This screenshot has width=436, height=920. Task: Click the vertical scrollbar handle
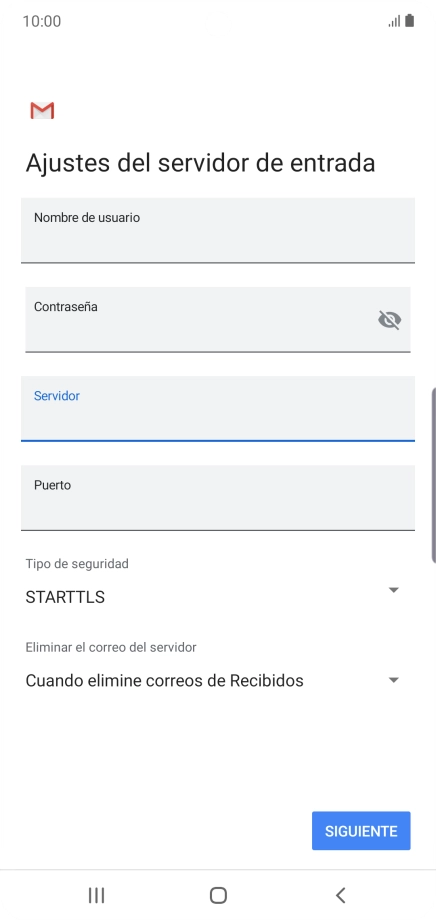(434, 475)
